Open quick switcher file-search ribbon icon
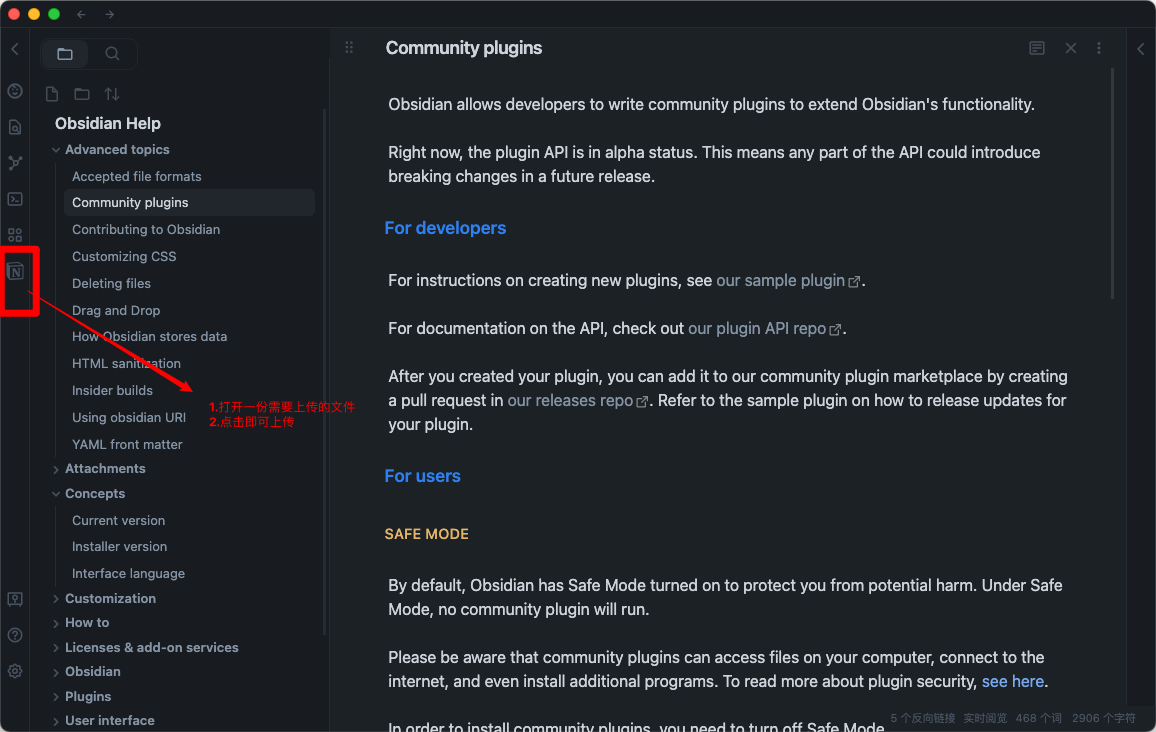 click(15, 127)
